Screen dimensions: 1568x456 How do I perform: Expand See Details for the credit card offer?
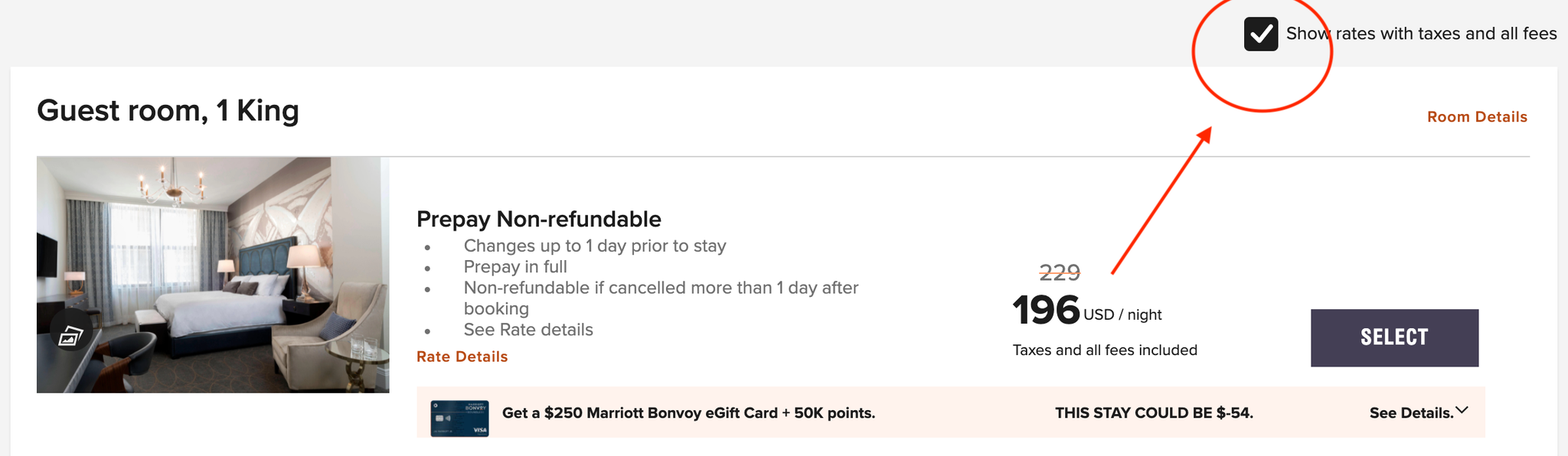tap(1412, 412)
